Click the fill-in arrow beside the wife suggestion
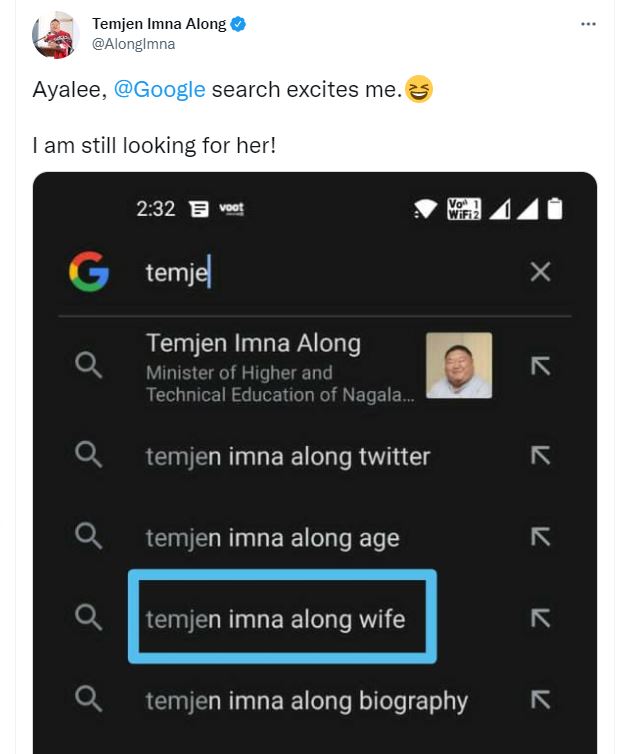This screenshot has width=629, height=754. click(x=540, y=619)
